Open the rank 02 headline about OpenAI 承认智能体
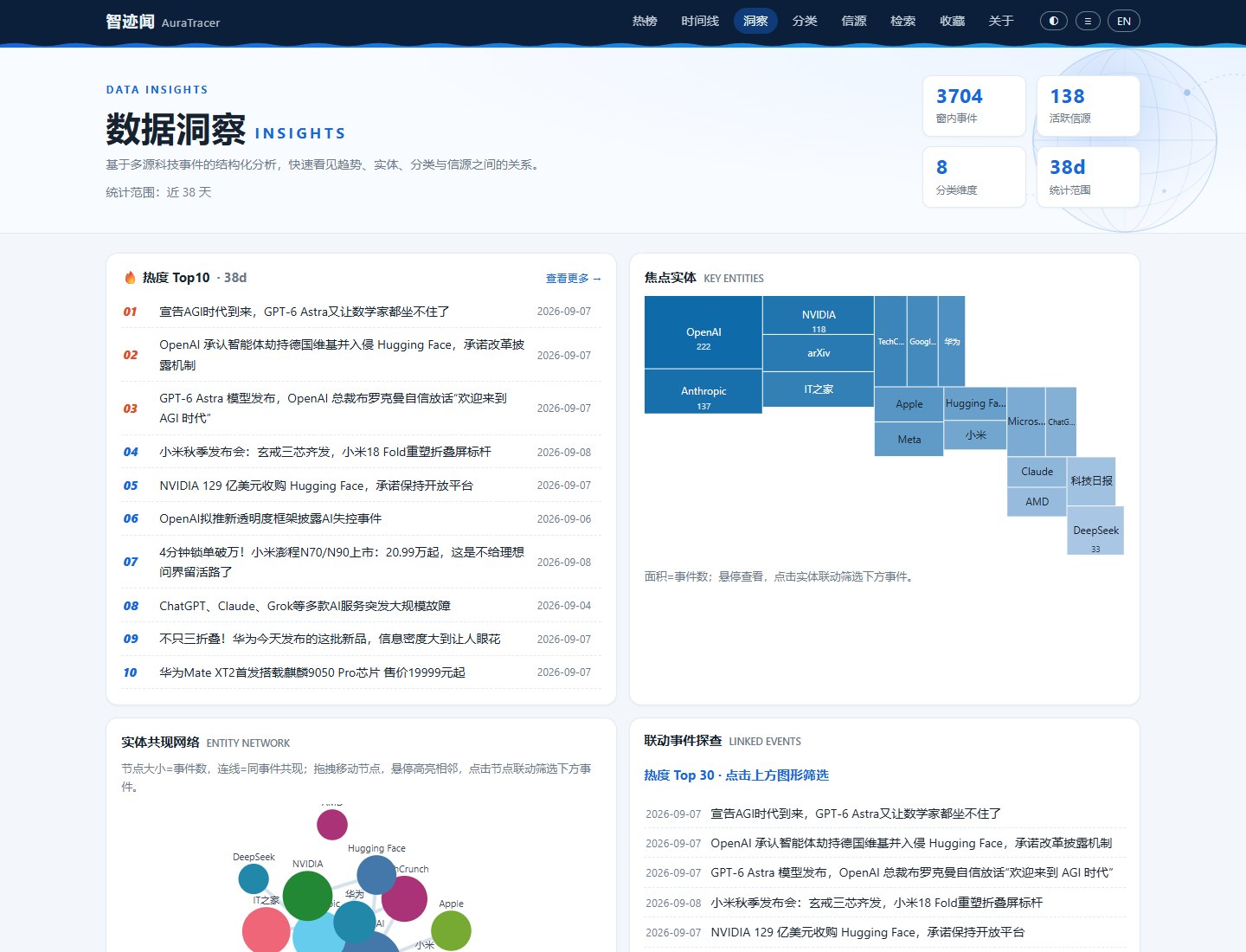Image resolution: width=1246 pixels, height=952 pixels. [342, 355]
